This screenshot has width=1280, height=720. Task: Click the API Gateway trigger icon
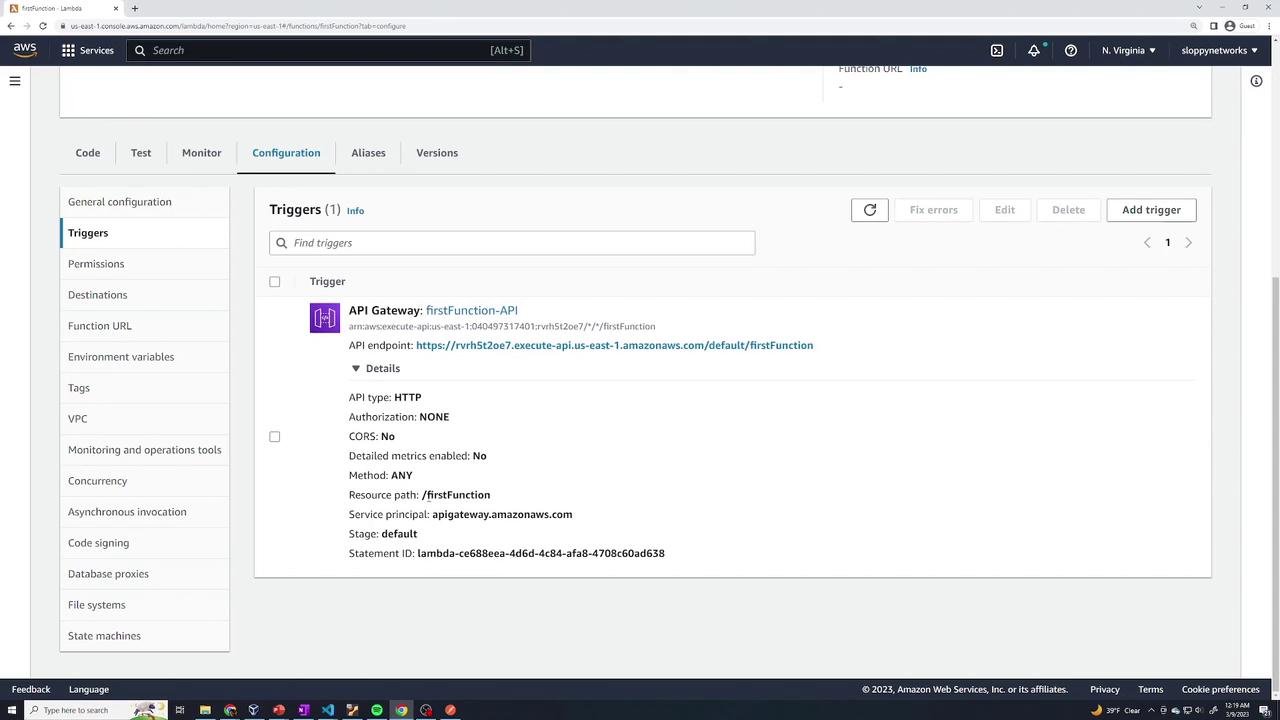(x=325, y=318)
